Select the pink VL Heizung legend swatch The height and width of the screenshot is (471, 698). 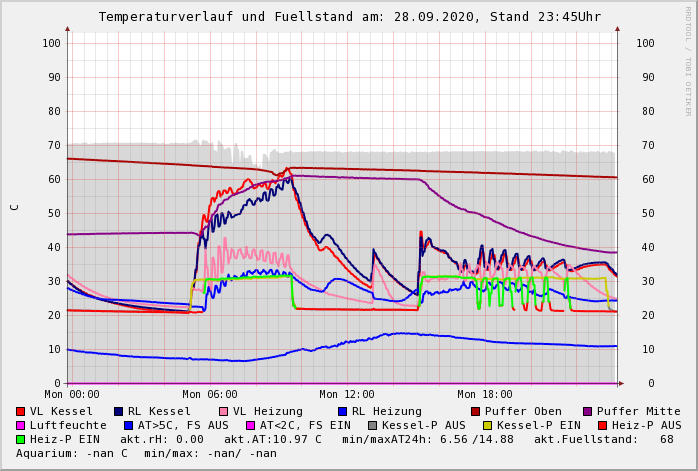click(224, 411)
